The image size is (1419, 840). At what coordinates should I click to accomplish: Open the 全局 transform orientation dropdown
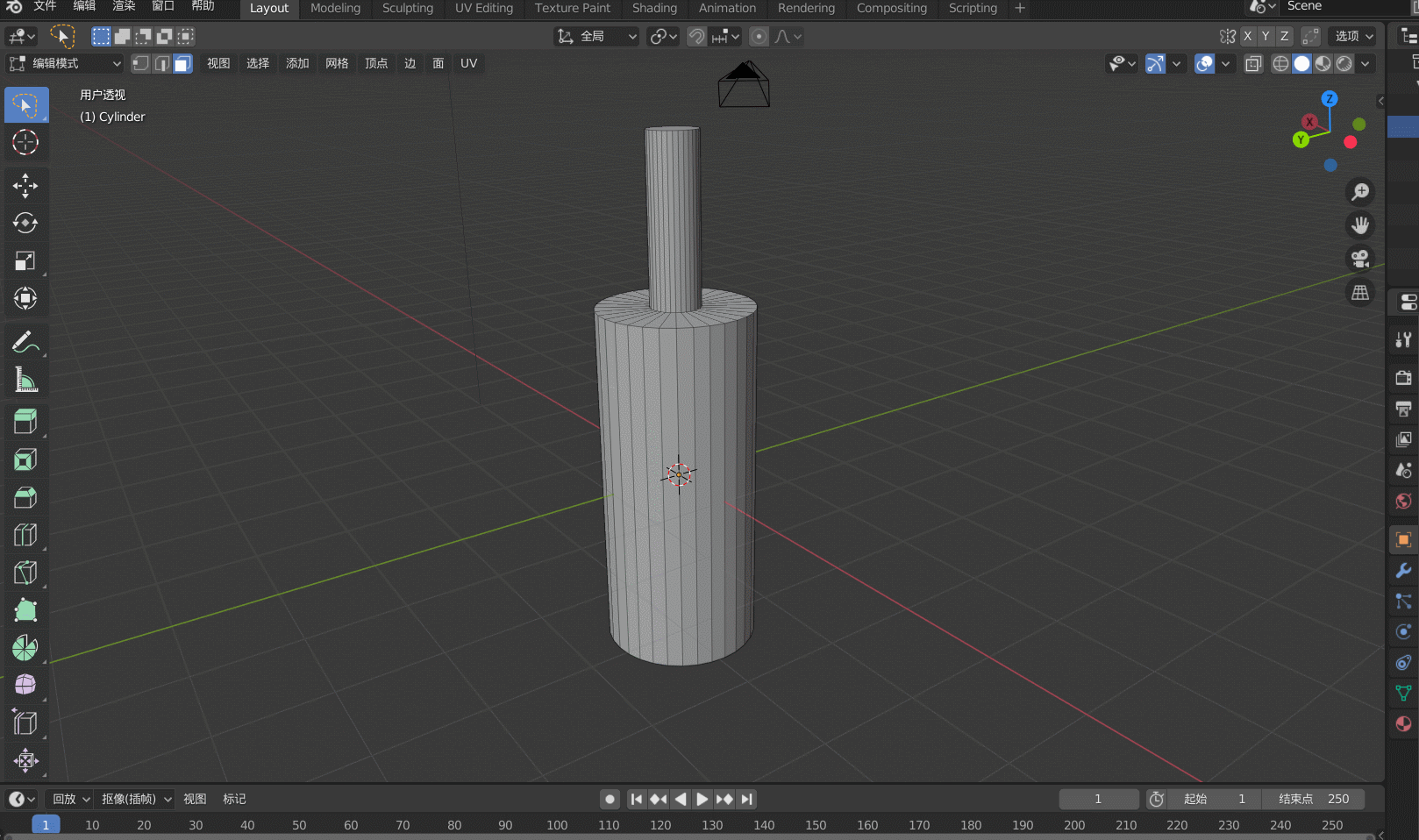596,36
